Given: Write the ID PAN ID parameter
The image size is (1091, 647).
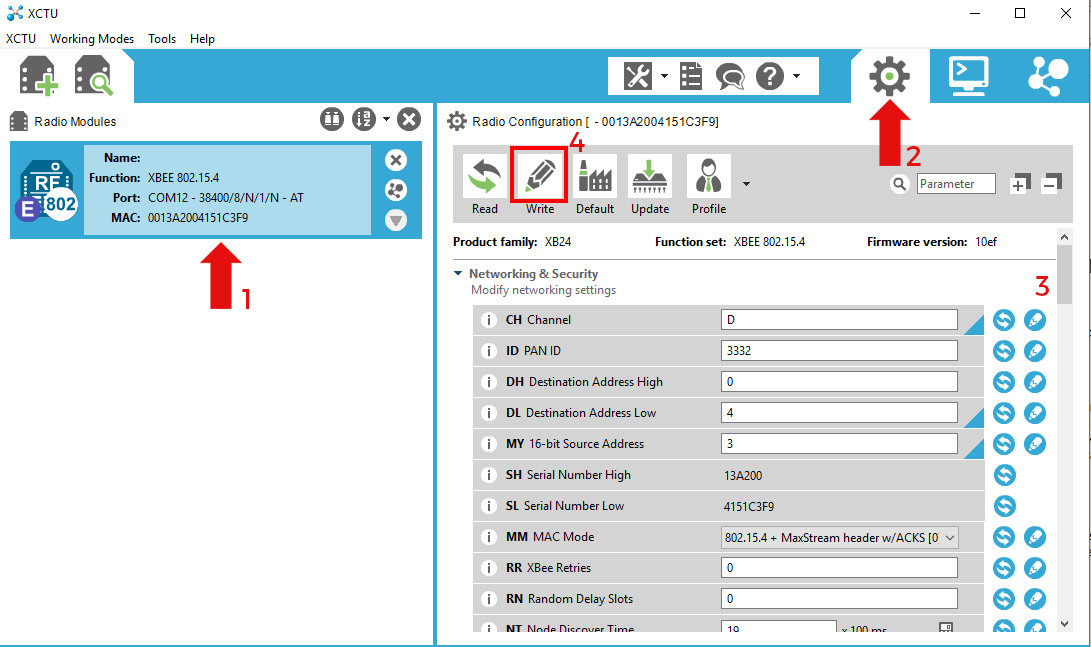Looking at the screenshot, I should [1035, 351].
